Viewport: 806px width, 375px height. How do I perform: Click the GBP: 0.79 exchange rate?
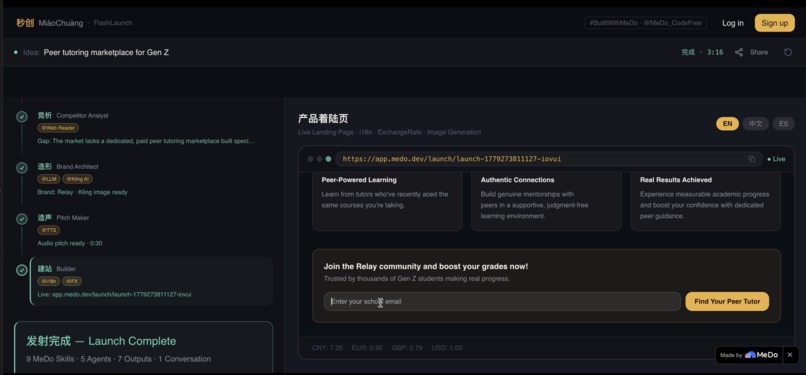point(407,348)
